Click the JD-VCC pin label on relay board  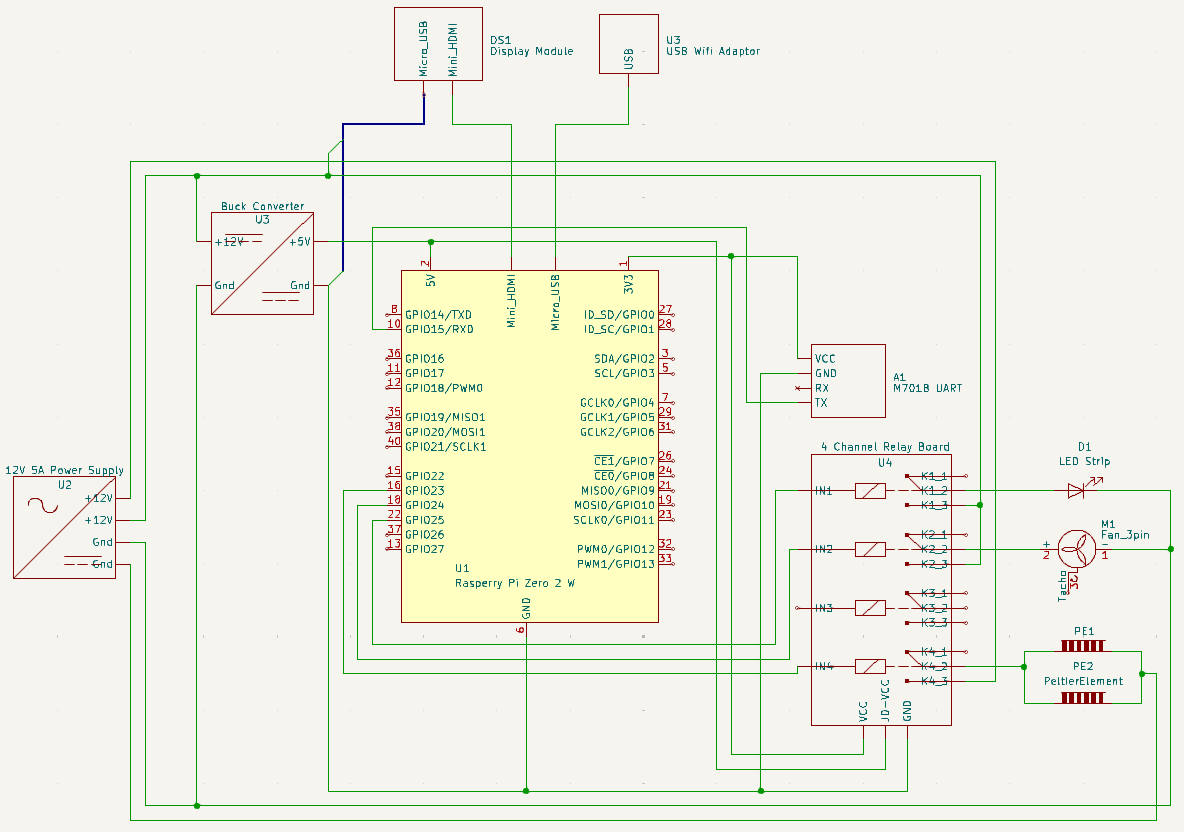coord(885,701)
